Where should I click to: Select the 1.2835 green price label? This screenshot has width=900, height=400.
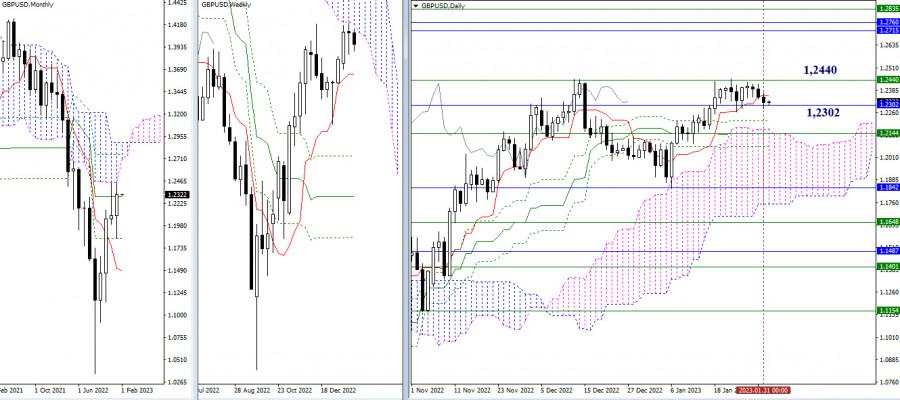click(888, 9)
